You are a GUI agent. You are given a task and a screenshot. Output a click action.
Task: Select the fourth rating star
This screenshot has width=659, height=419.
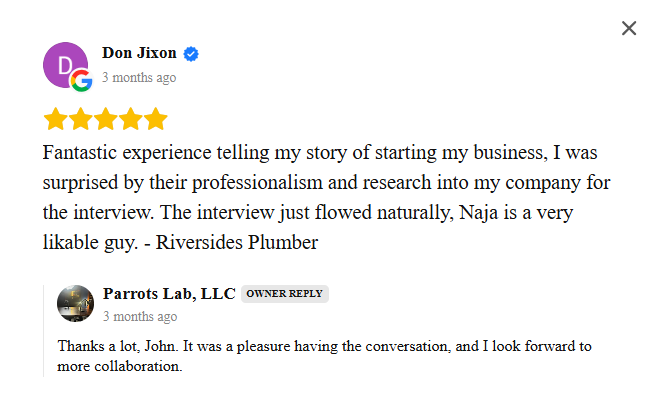tap(131, 120)
